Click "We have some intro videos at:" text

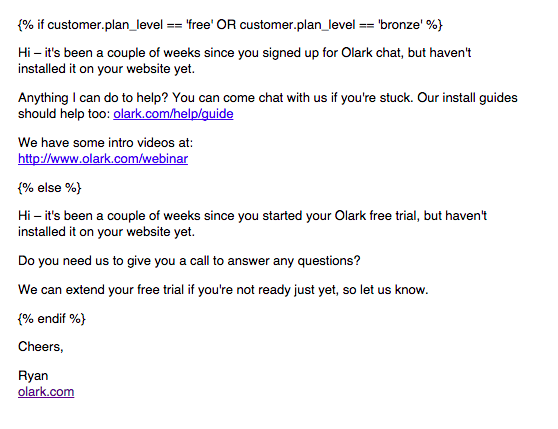[x=105, y=143]
